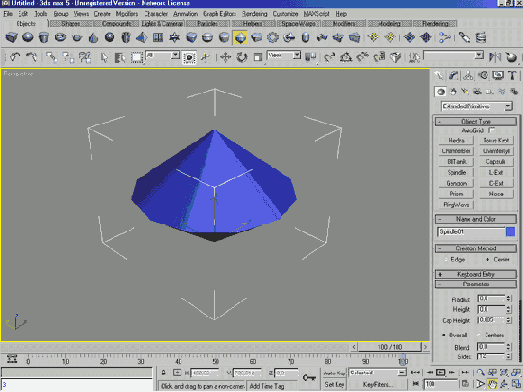523x392 pixels.
Task: Click the Spindle object button
Action: (456, 172)
